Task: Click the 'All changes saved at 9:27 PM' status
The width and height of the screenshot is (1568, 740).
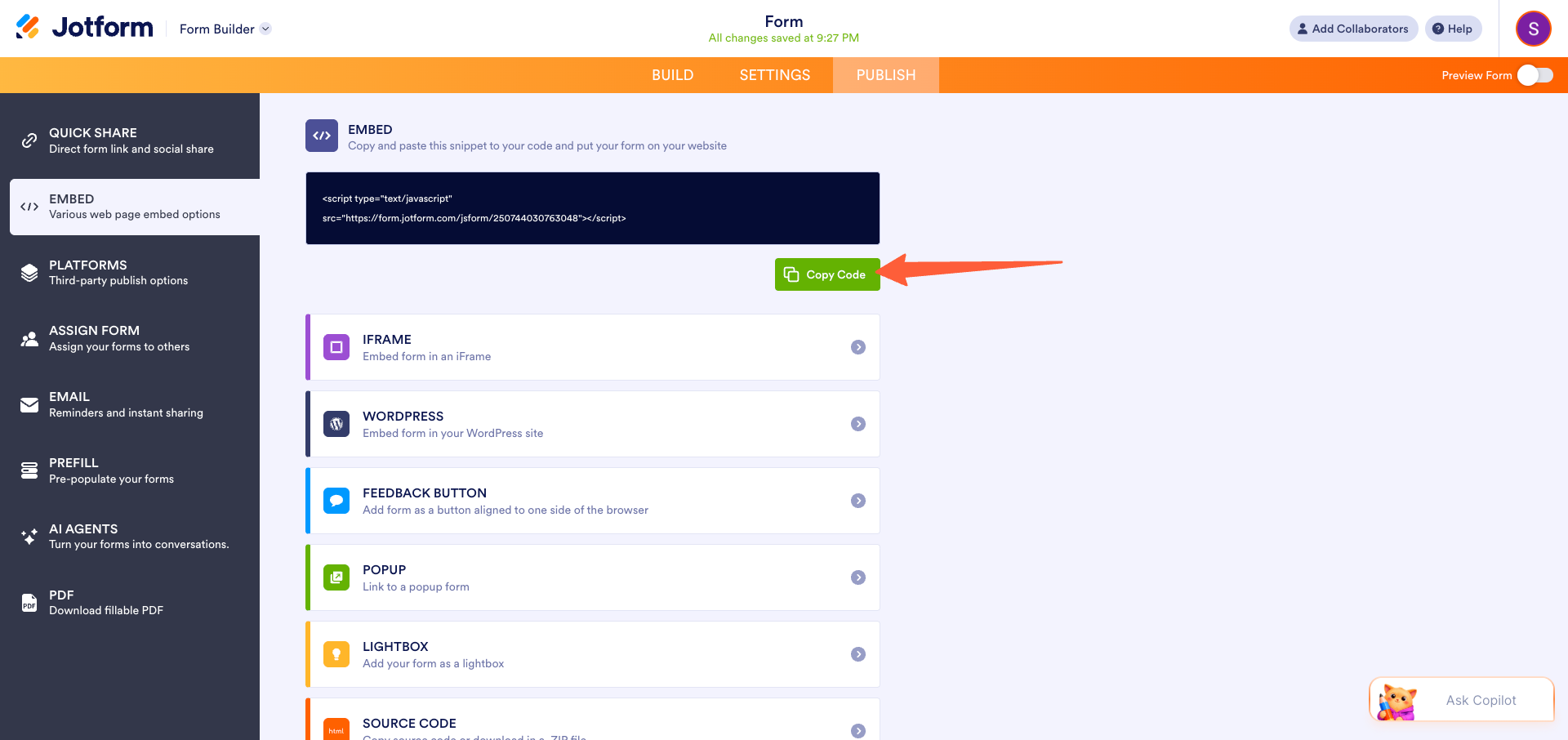Action: [784, 38]
